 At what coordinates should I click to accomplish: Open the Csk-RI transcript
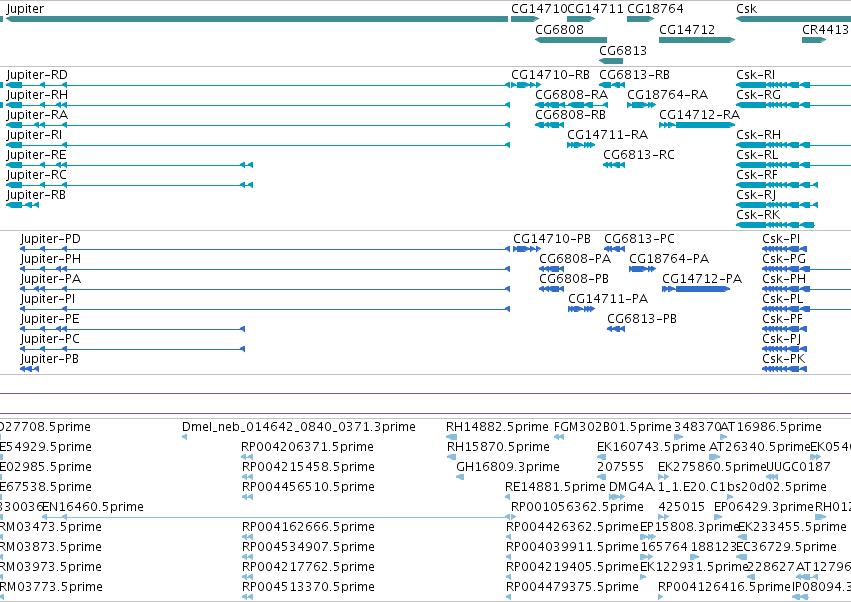(755, 74)
